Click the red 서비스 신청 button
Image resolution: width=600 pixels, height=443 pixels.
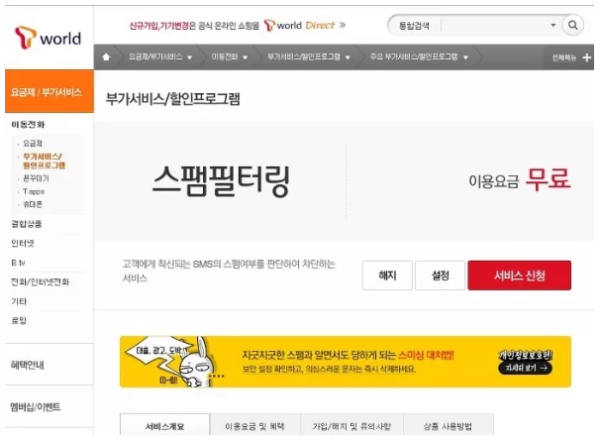(x=519, y=275)
